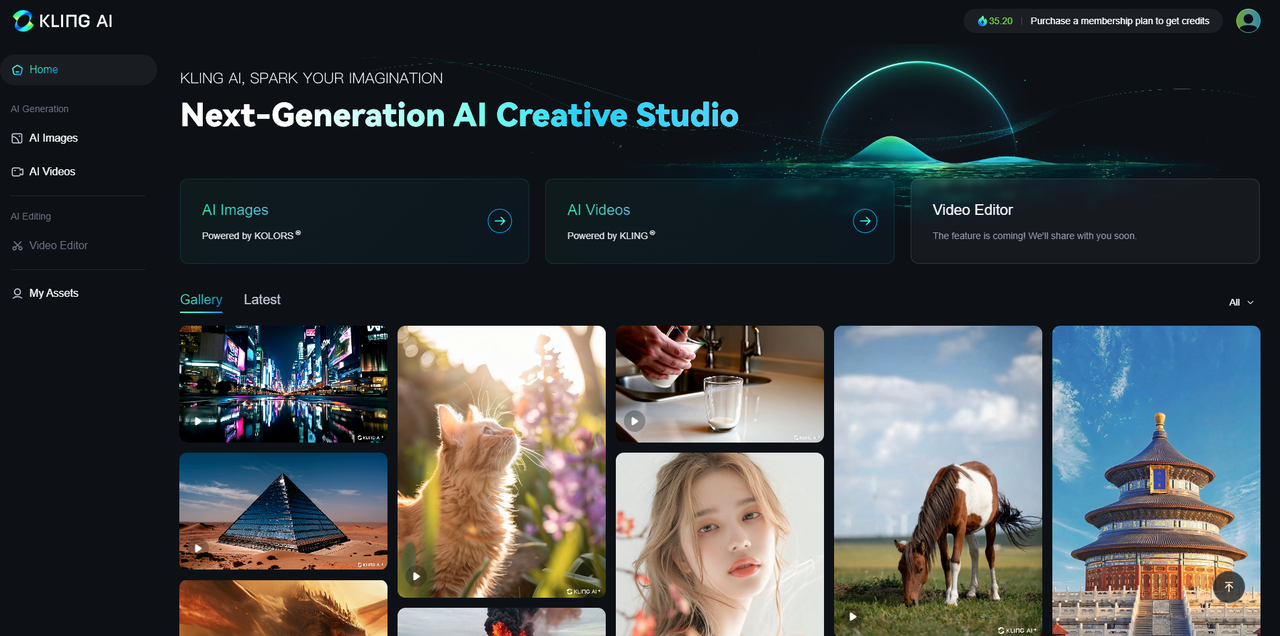
Task: Click the credits flame icon
Action: click(x=982, y=21)
